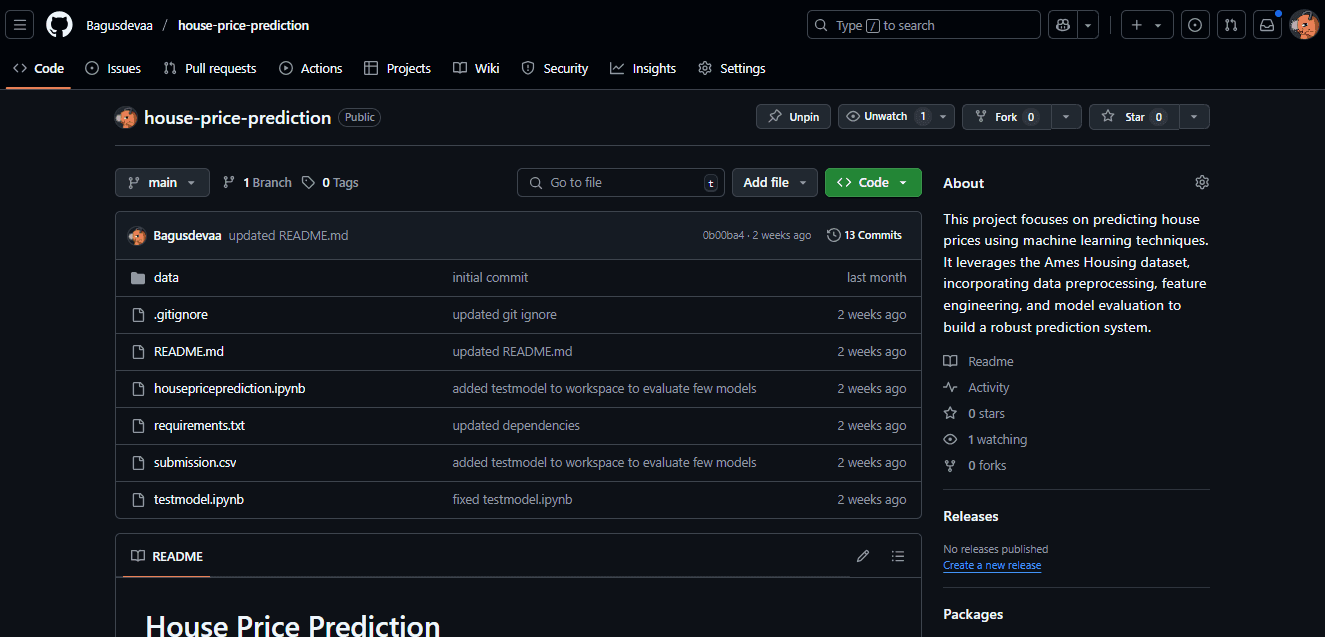Open the README outline list icon
The height and width of the screenshot is (637, 1325).
(x=898, y=556)
